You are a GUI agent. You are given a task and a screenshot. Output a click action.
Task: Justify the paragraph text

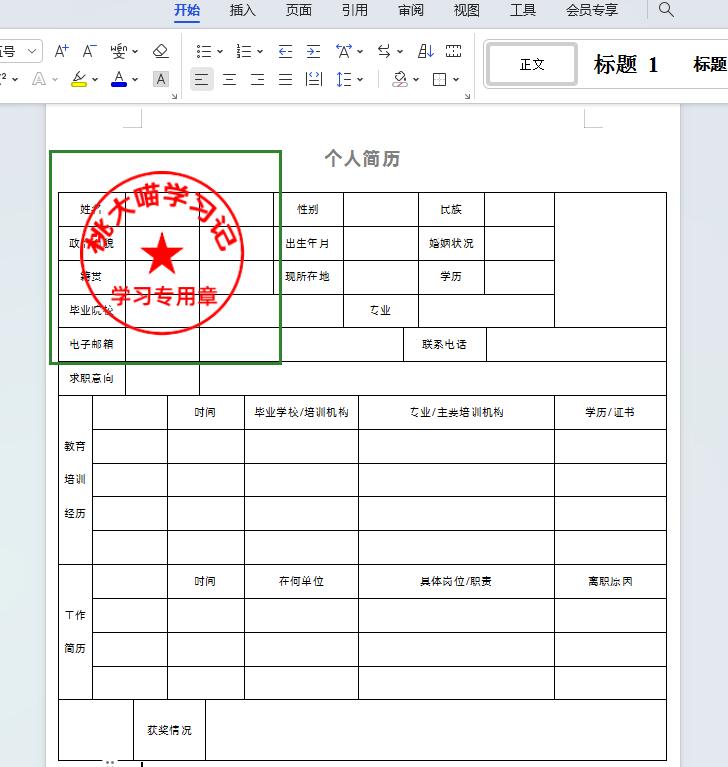pyautogui.click(x=285, y=79)
